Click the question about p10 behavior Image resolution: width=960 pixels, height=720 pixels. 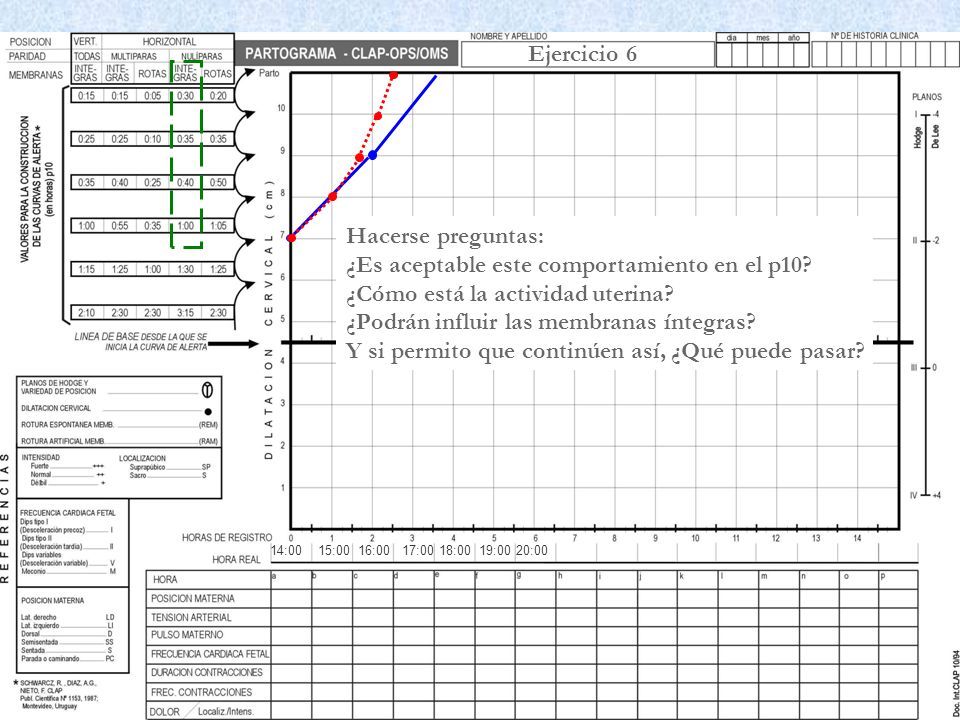(579, 266)
